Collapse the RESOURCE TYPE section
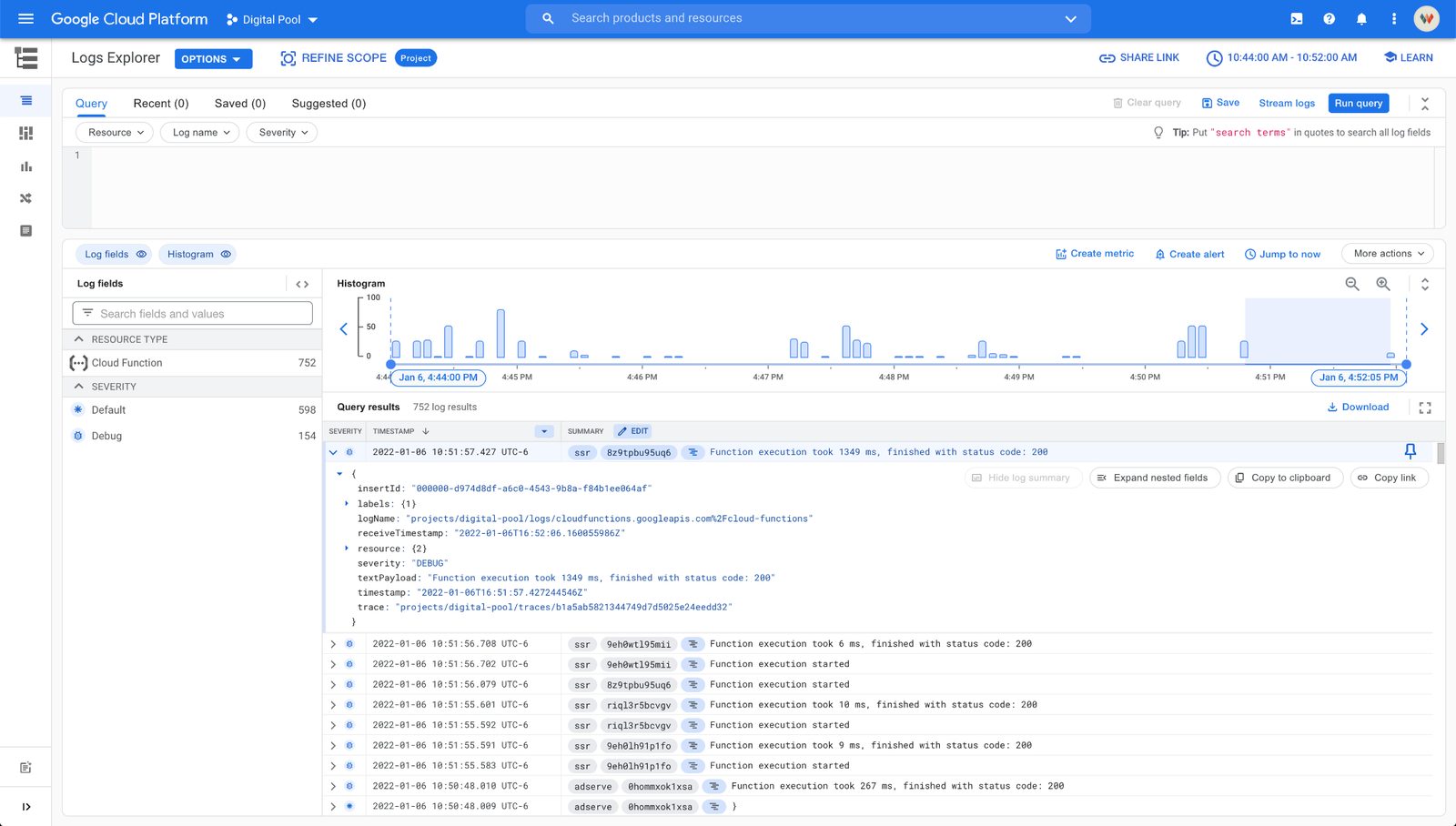The image size is (1456, 826). (x=78, y=339)
